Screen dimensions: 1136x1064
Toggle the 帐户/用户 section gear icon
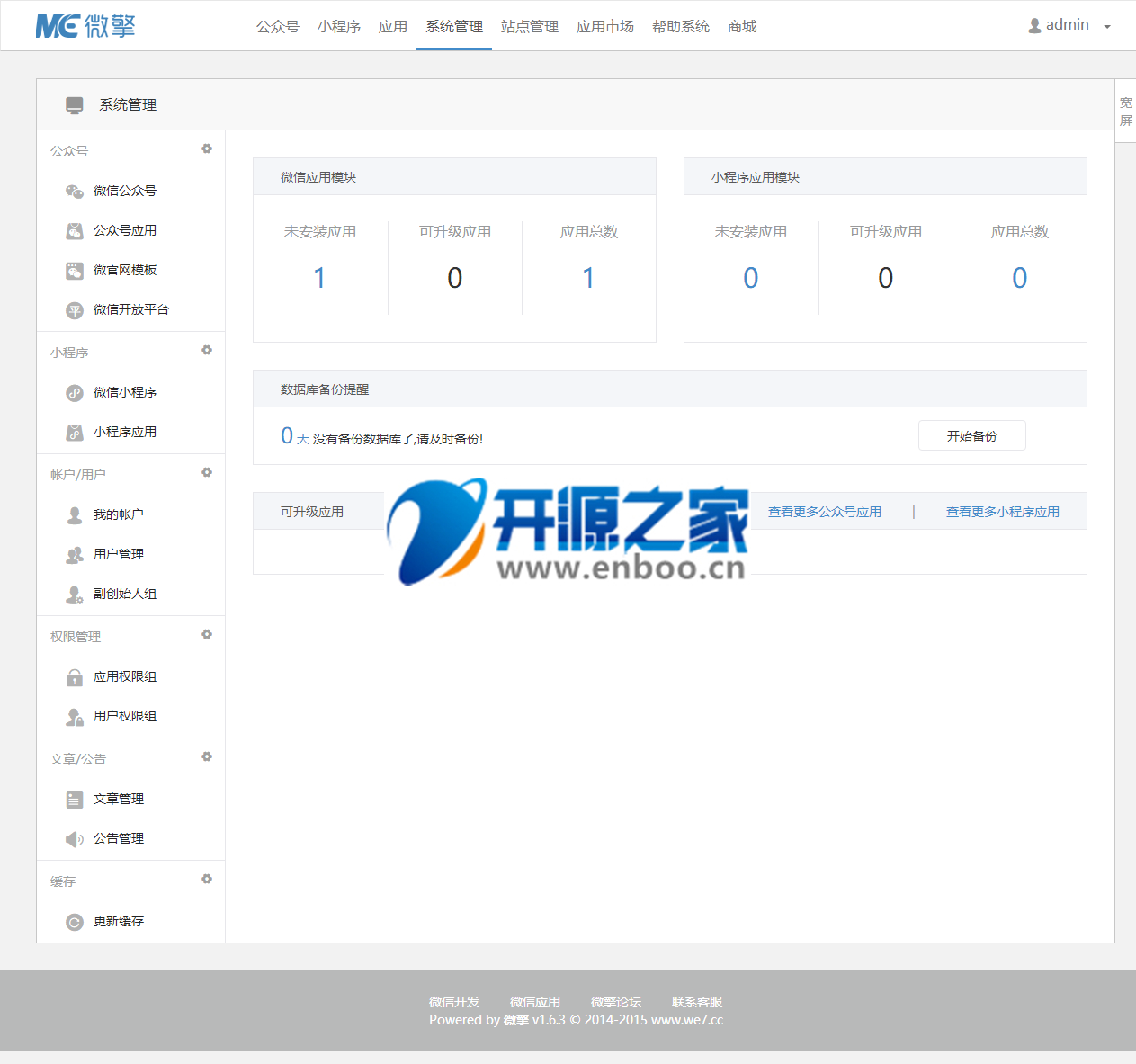click(x=207, y=472)
